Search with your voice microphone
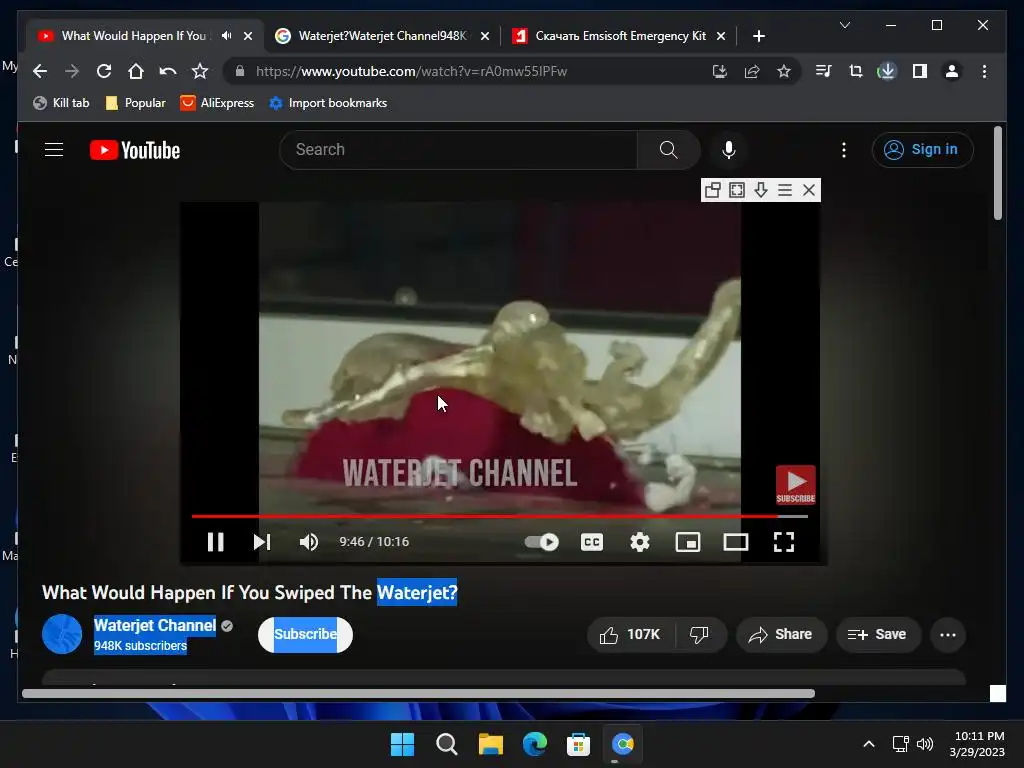The height and width of the screenshot is (768, 1024). click(729, 150)
